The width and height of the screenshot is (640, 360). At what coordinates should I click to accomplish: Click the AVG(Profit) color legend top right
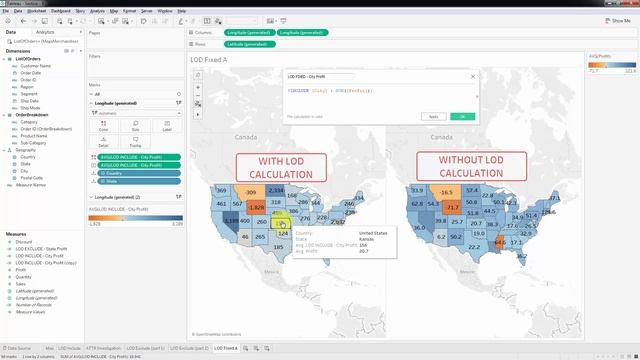(x=612, y=65)
